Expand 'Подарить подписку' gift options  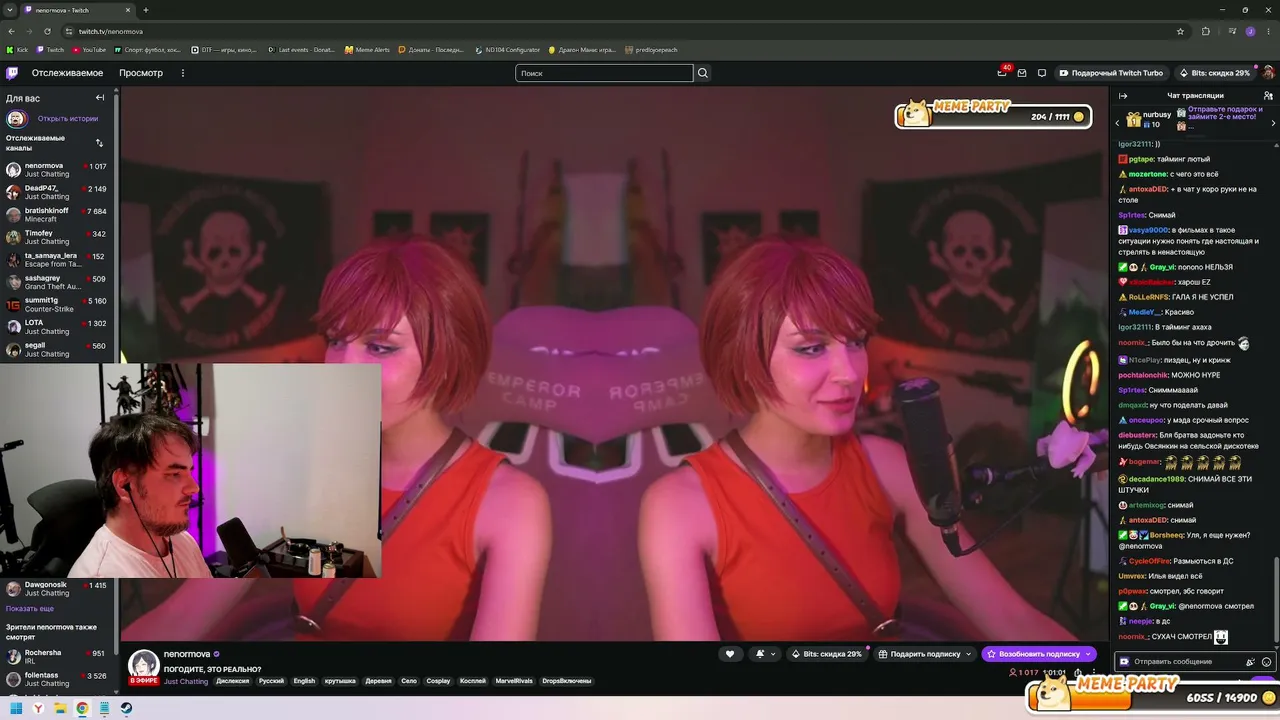[968, 654]
